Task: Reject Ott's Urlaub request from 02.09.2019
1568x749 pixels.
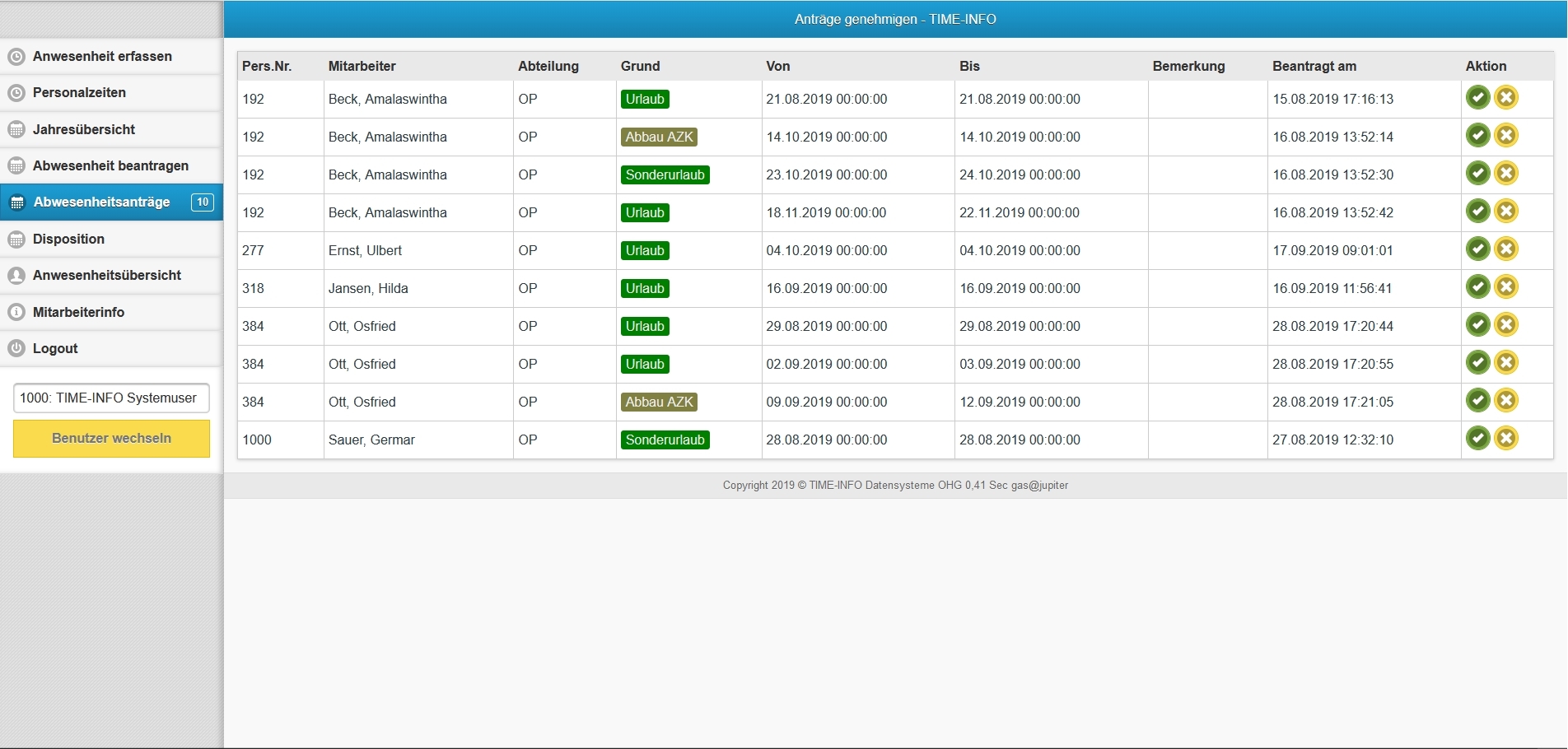Action: coord(1506,363)
